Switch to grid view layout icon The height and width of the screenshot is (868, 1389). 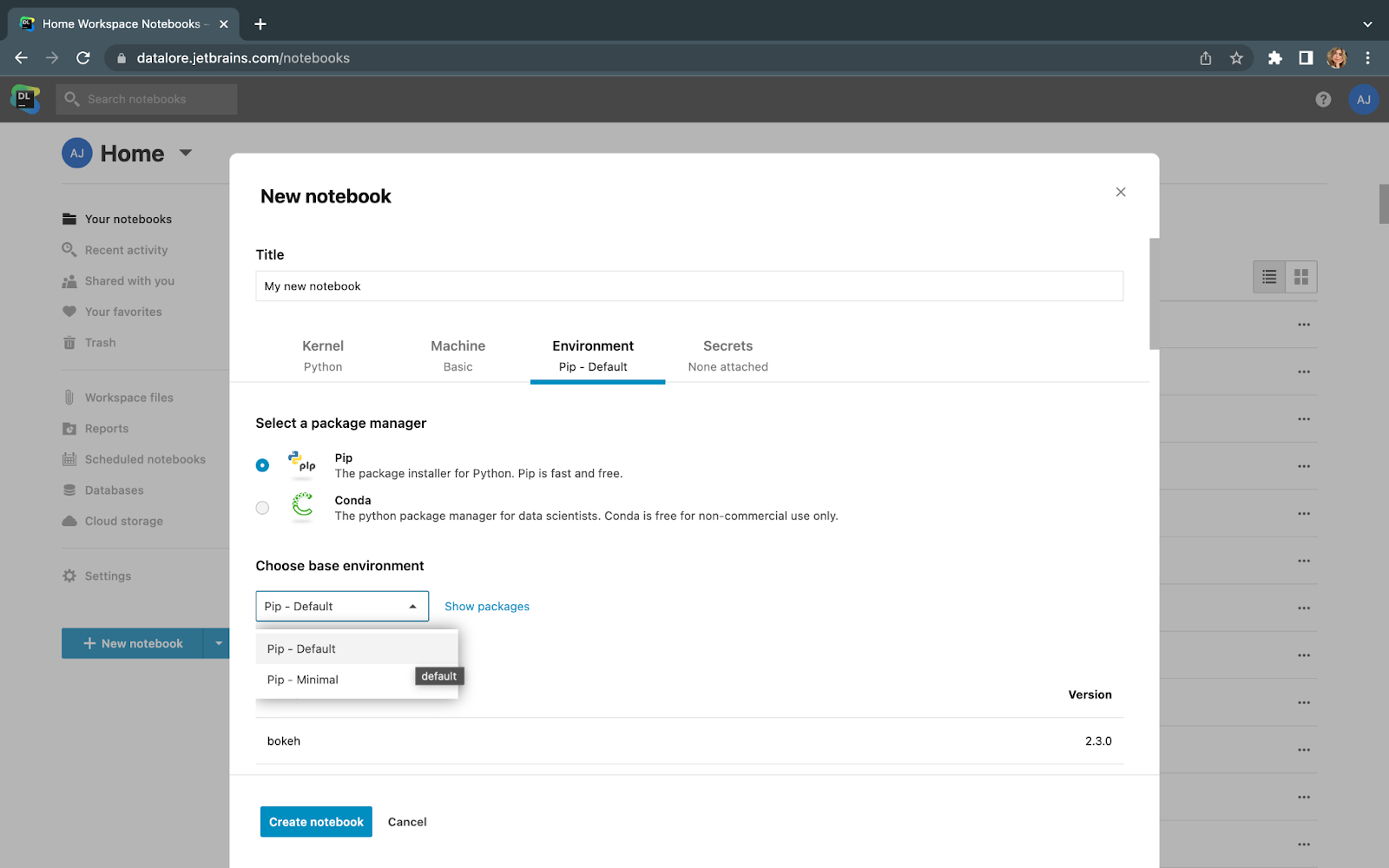pyautogui.click(x=1300, y=277)
